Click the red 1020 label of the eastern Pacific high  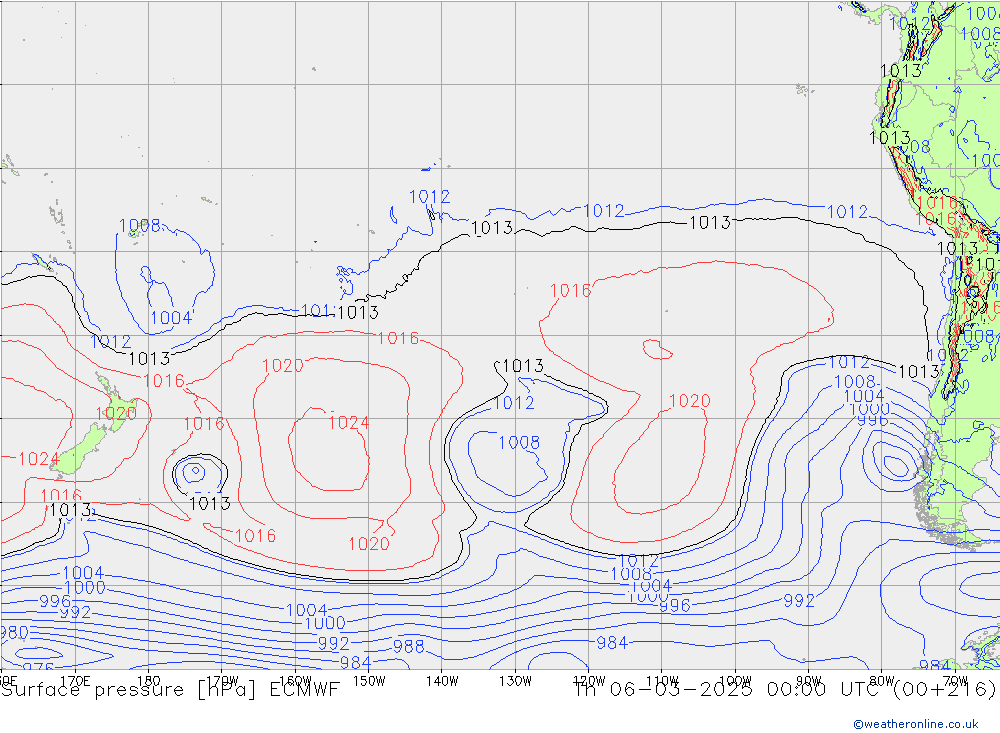point(689,400)
